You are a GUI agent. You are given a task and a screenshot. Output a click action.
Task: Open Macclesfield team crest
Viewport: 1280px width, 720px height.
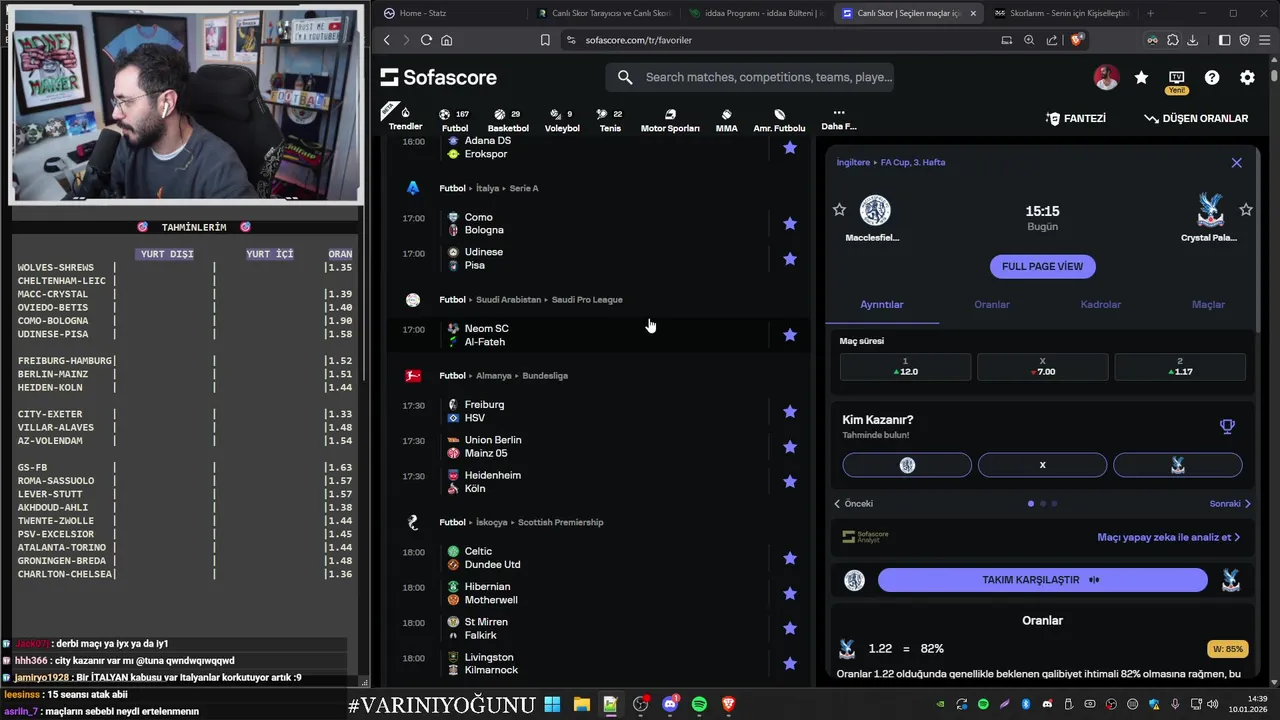[x=875, y=210]
